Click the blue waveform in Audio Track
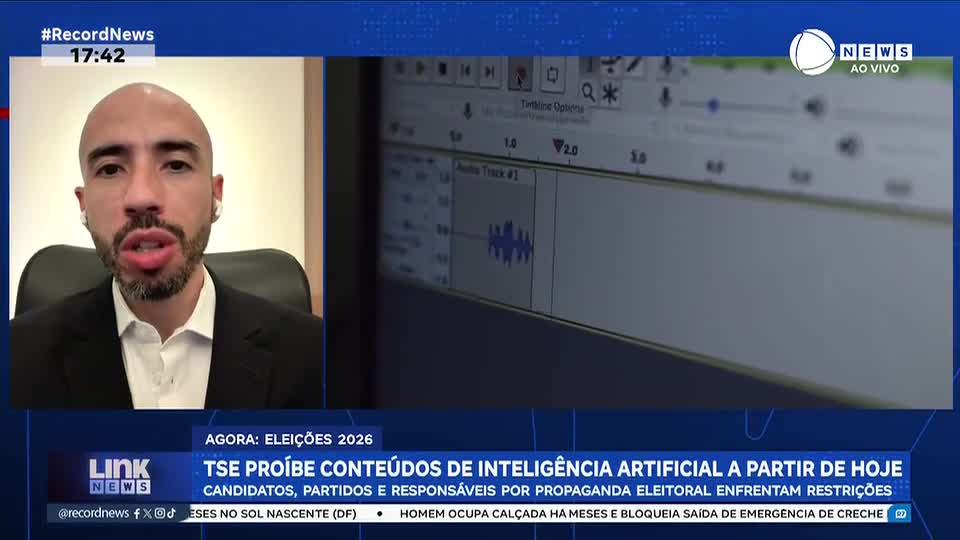 (x=510, y=243)
